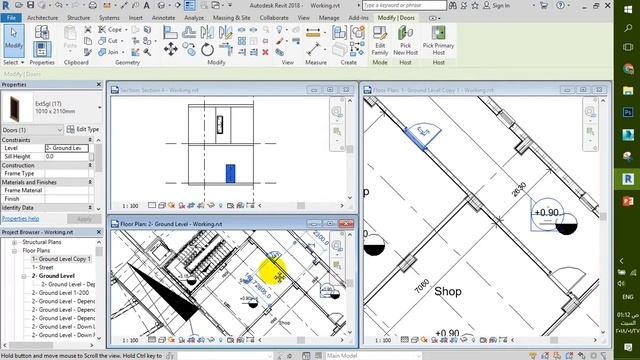Image resolution: width=640 pixels, height=360 pixels.
Task: Close the Project Browser palette
Action: (x=99, y=232)
